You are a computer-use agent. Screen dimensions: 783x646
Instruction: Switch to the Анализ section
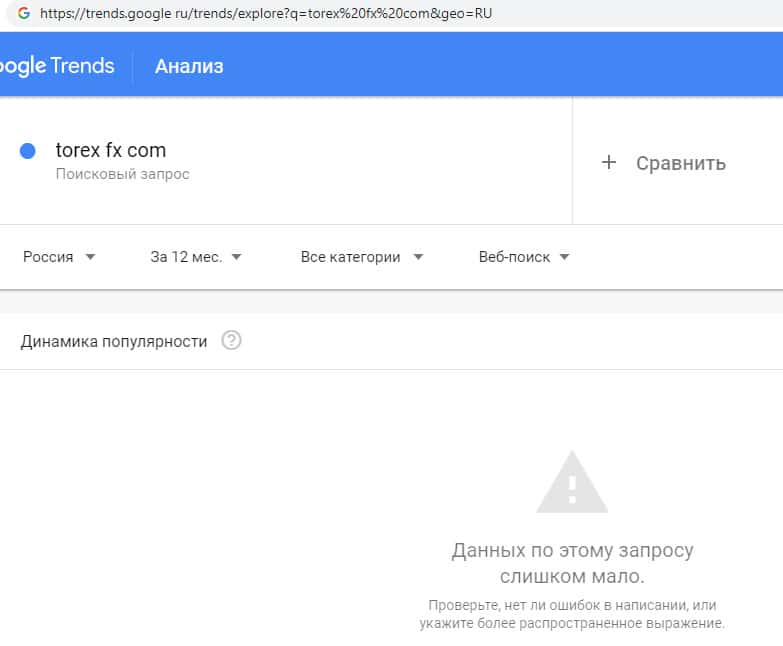pyautogui.click(x=189, y=66)
